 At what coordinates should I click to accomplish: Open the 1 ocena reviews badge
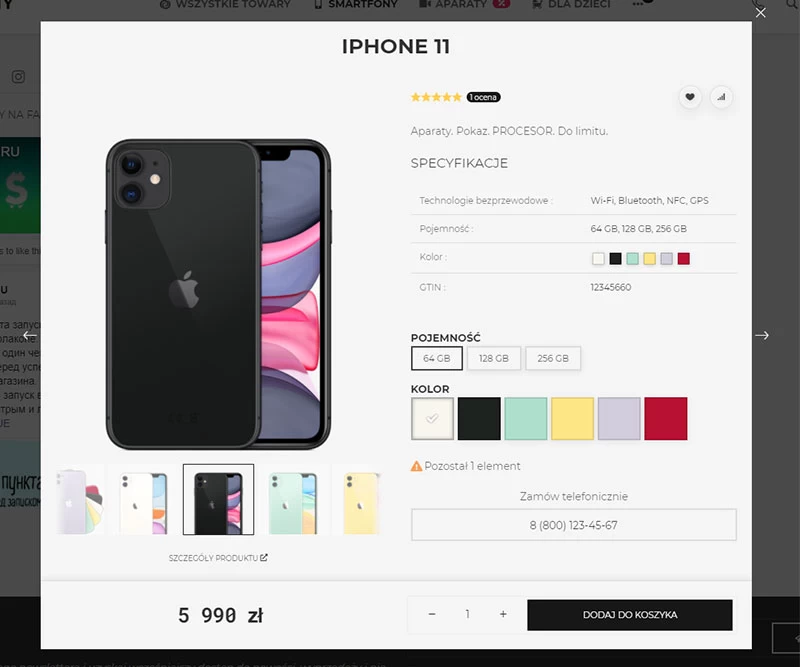[x=483, y=97]
